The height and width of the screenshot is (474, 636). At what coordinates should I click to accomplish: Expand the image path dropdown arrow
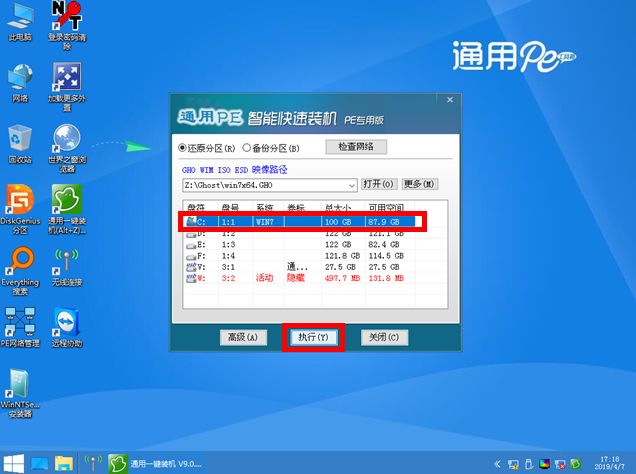click(x=352, y=185)
